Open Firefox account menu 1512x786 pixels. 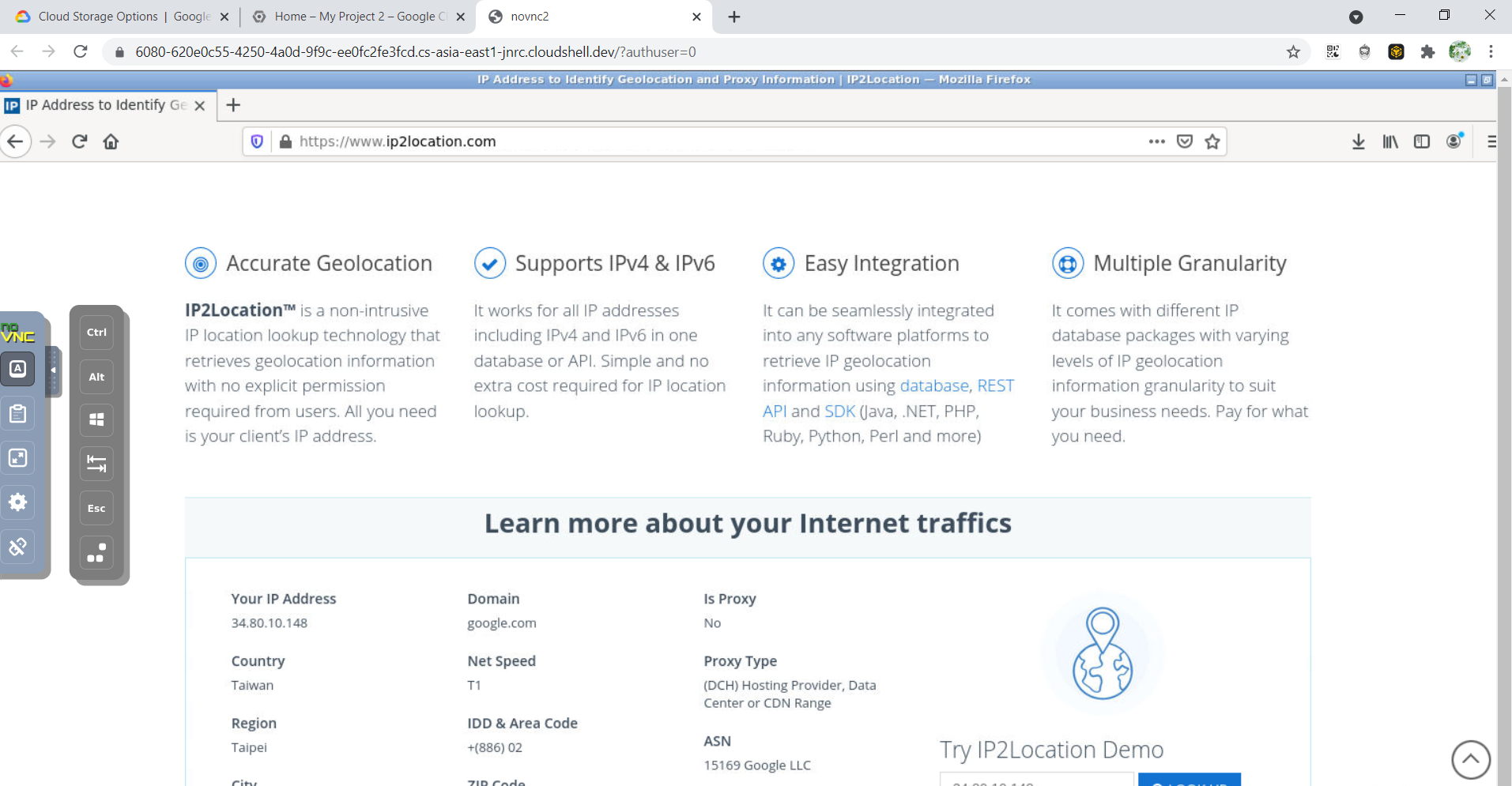[x=1454, y=141]
